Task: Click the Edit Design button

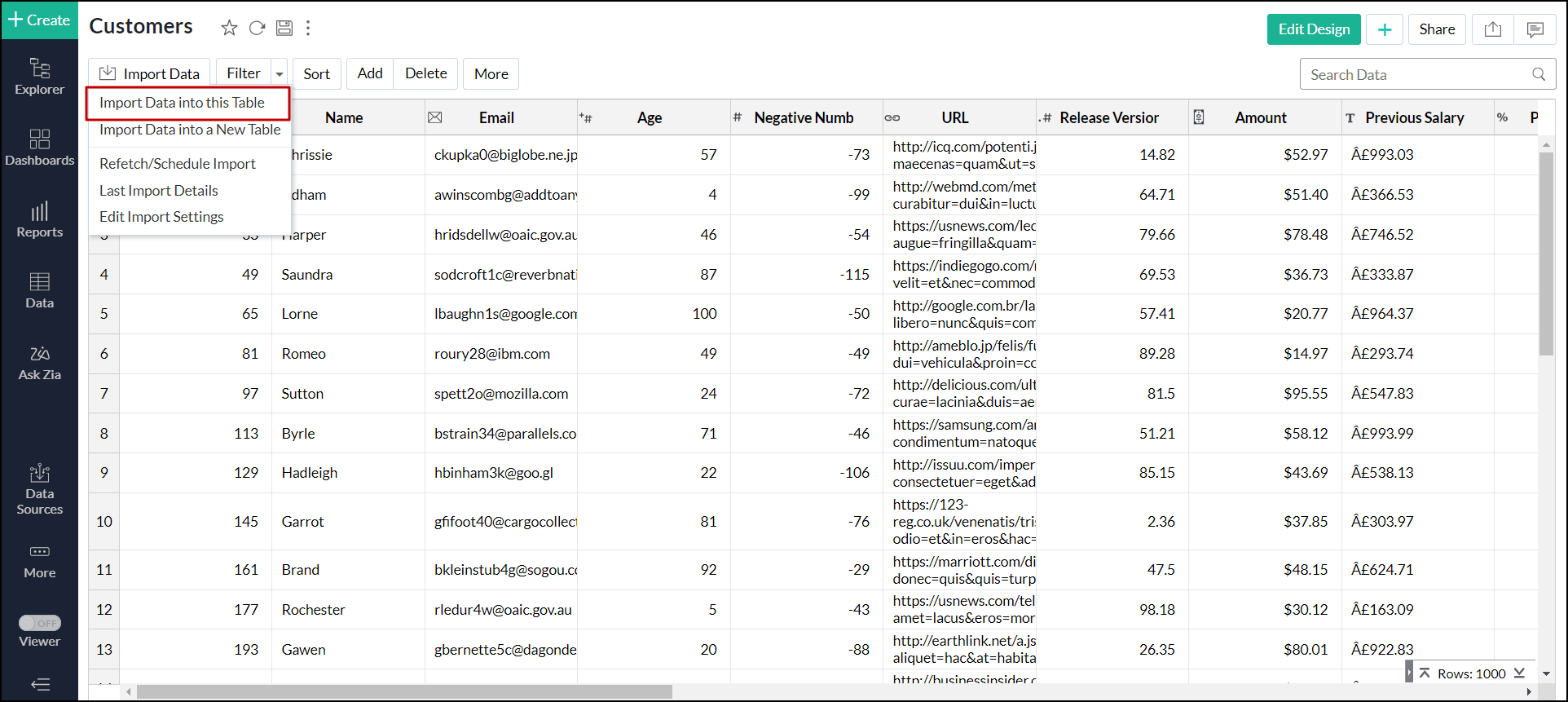Action: point(1313,30)
